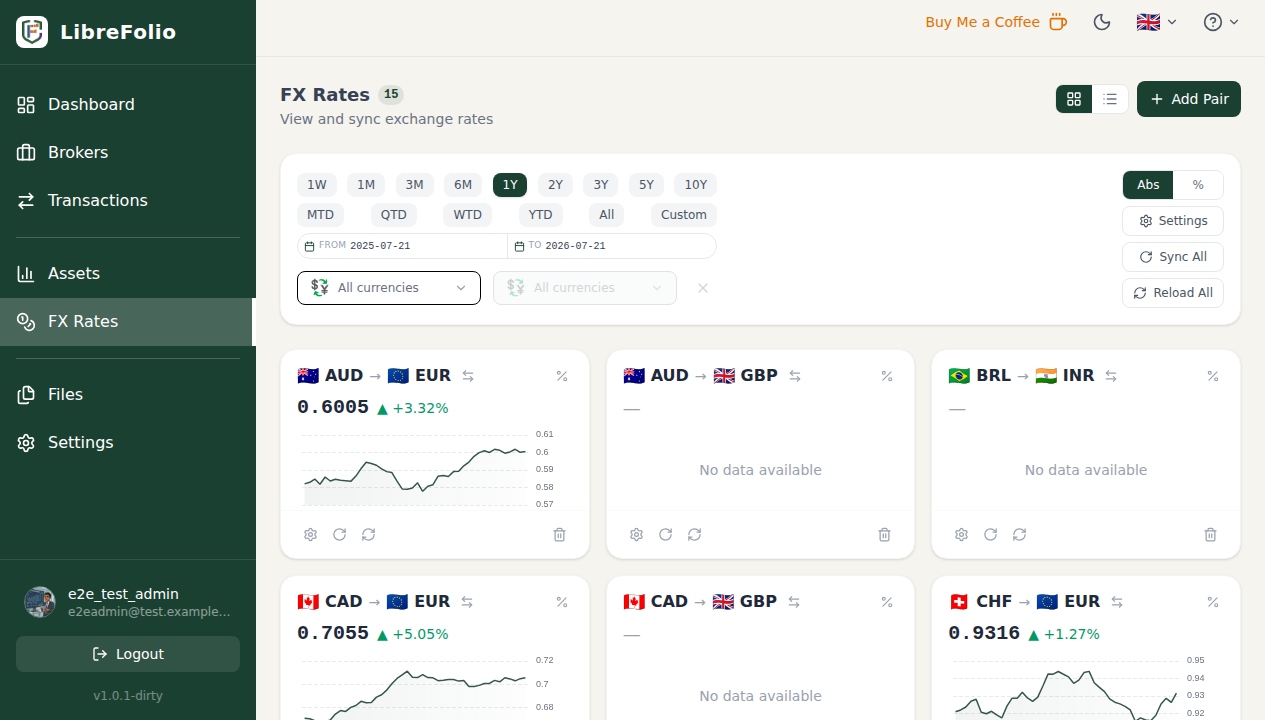Choose YTD period preset

[x=540, y=215]
